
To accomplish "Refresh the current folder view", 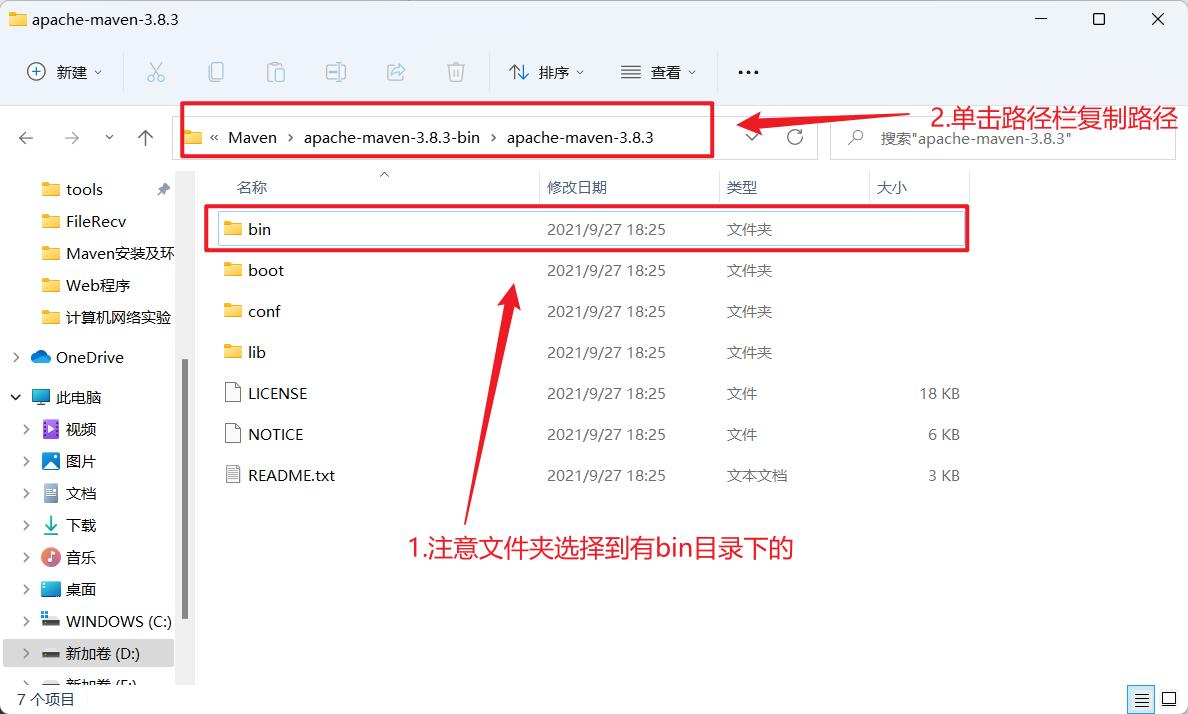I will tap(795, 137).
